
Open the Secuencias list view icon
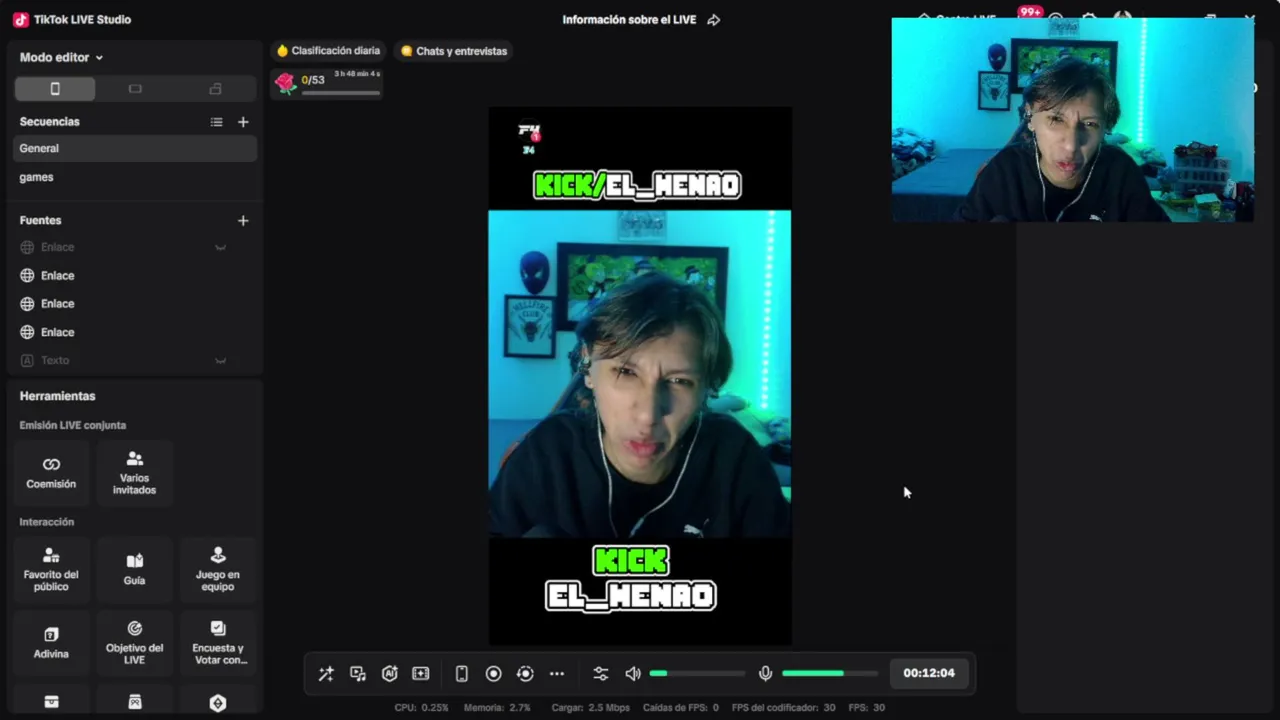pos(216,122)
